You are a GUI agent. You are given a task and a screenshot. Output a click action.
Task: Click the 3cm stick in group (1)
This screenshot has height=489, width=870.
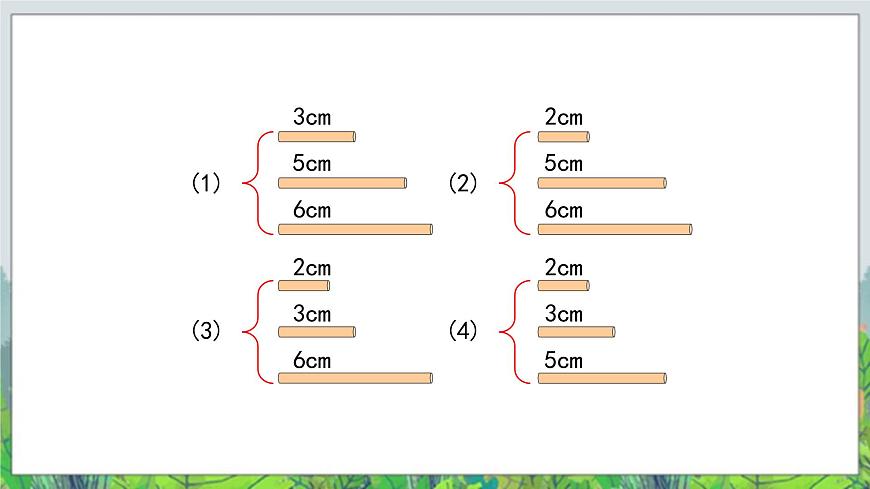pyautogui.click(x=317, y=137)
